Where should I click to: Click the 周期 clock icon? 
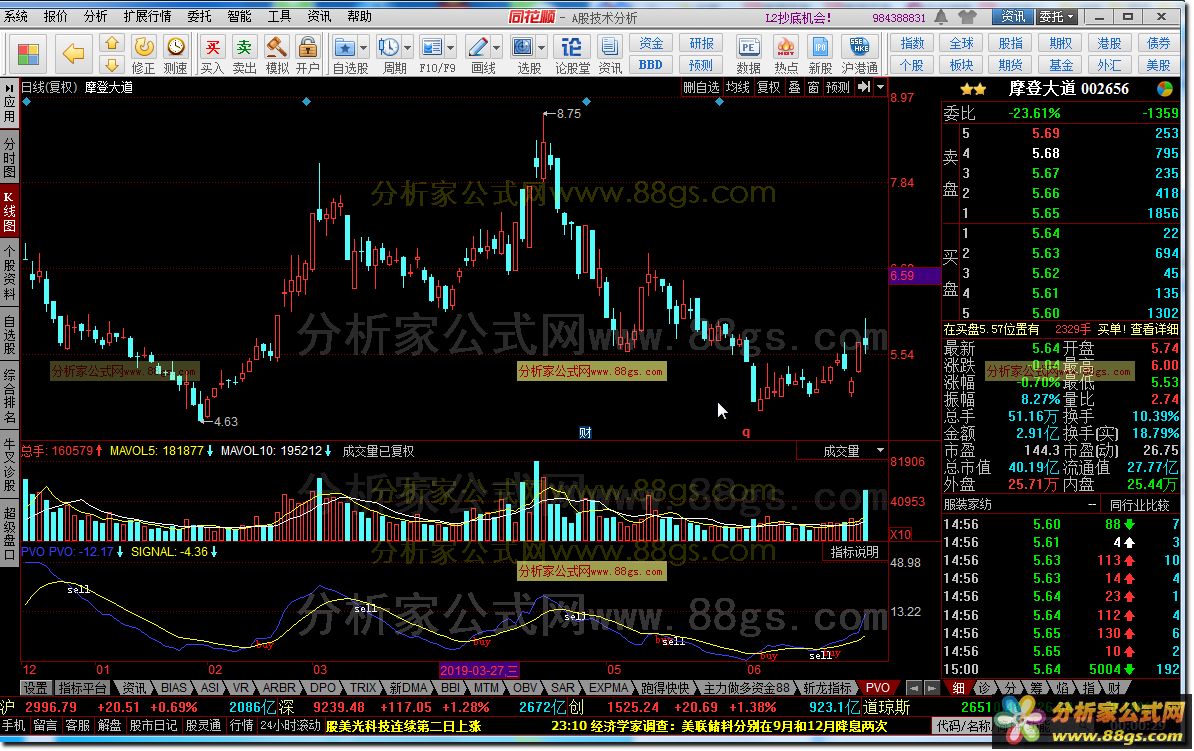pyautogui.click(x=388, y=47)
